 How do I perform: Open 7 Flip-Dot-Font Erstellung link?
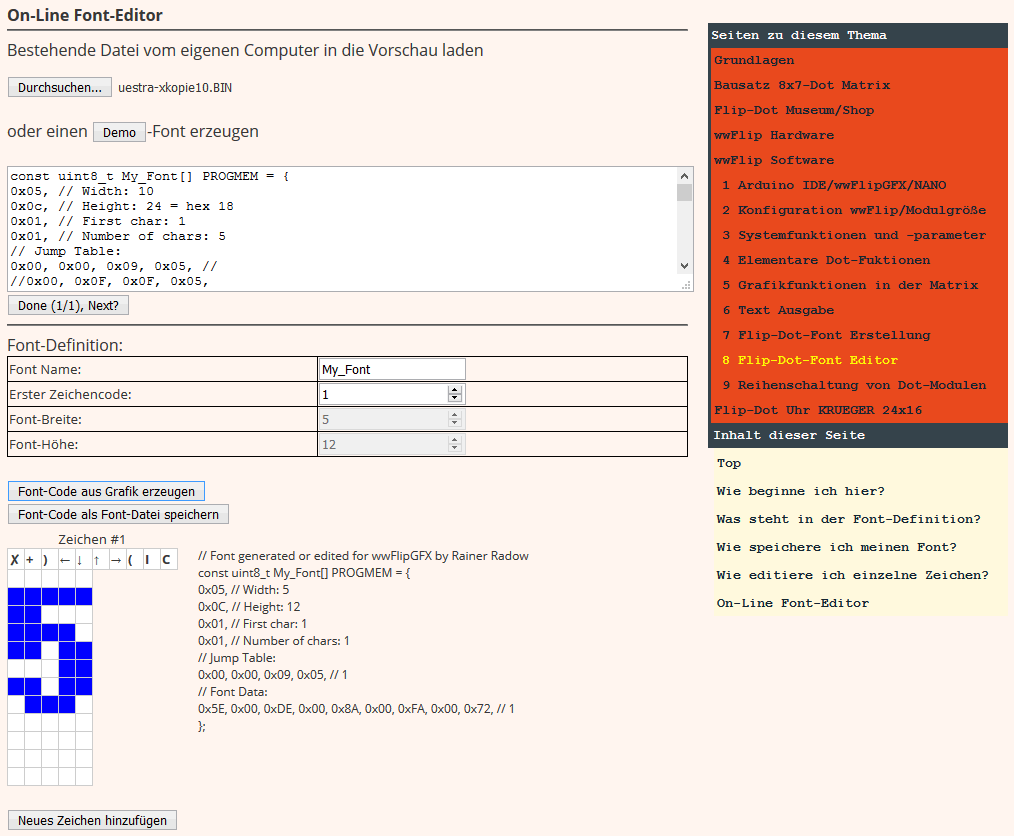tap(826, 336)
